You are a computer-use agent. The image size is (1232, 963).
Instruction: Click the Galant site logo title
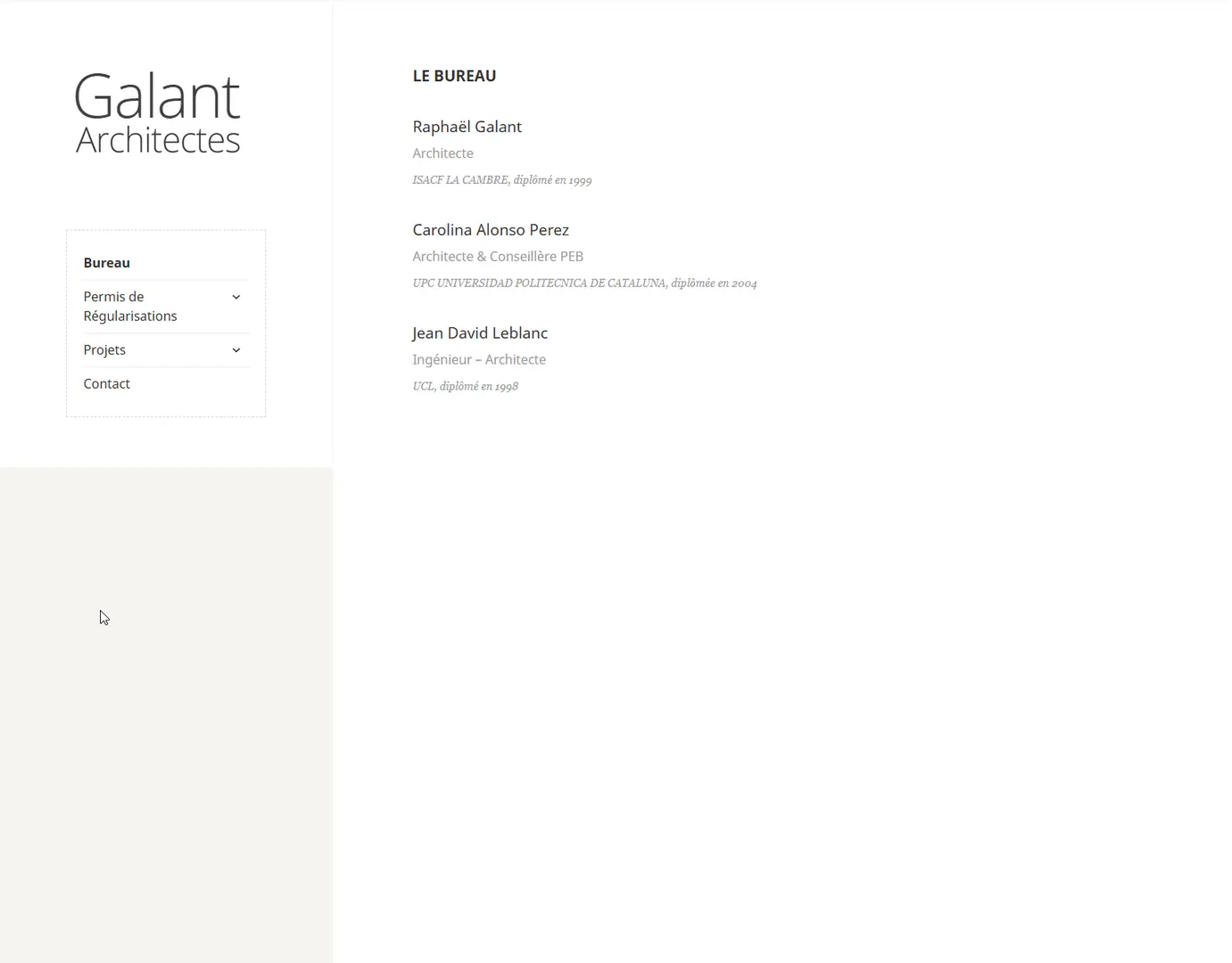coord(157,96)
